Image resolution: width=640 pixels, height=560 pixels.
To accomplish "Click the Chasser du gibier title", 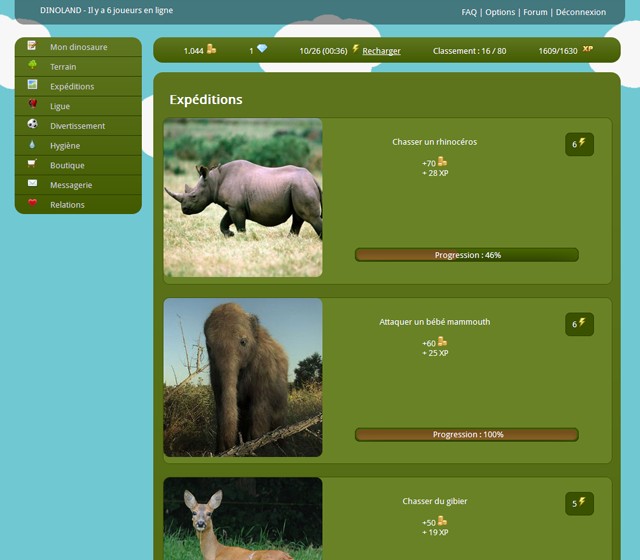I will tap(435, 501).
